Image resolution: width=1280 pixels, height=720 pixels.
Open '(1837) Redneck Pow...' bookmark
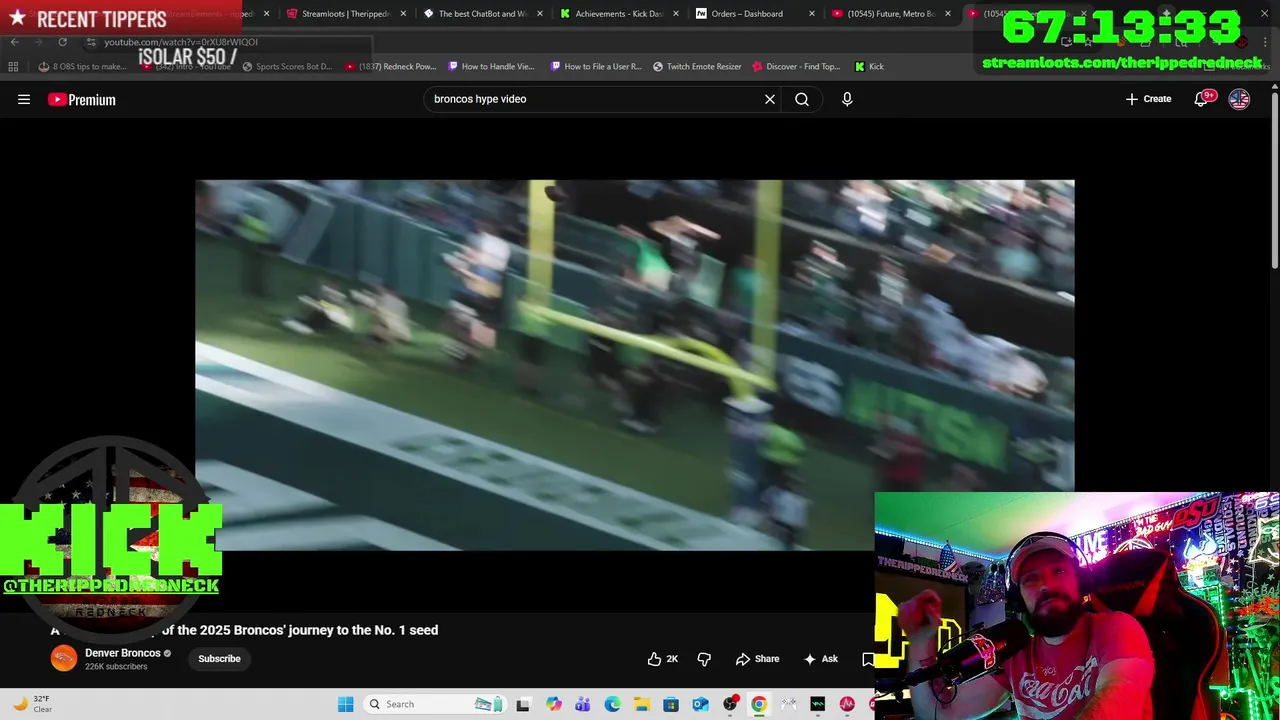(x=390, y=67)
